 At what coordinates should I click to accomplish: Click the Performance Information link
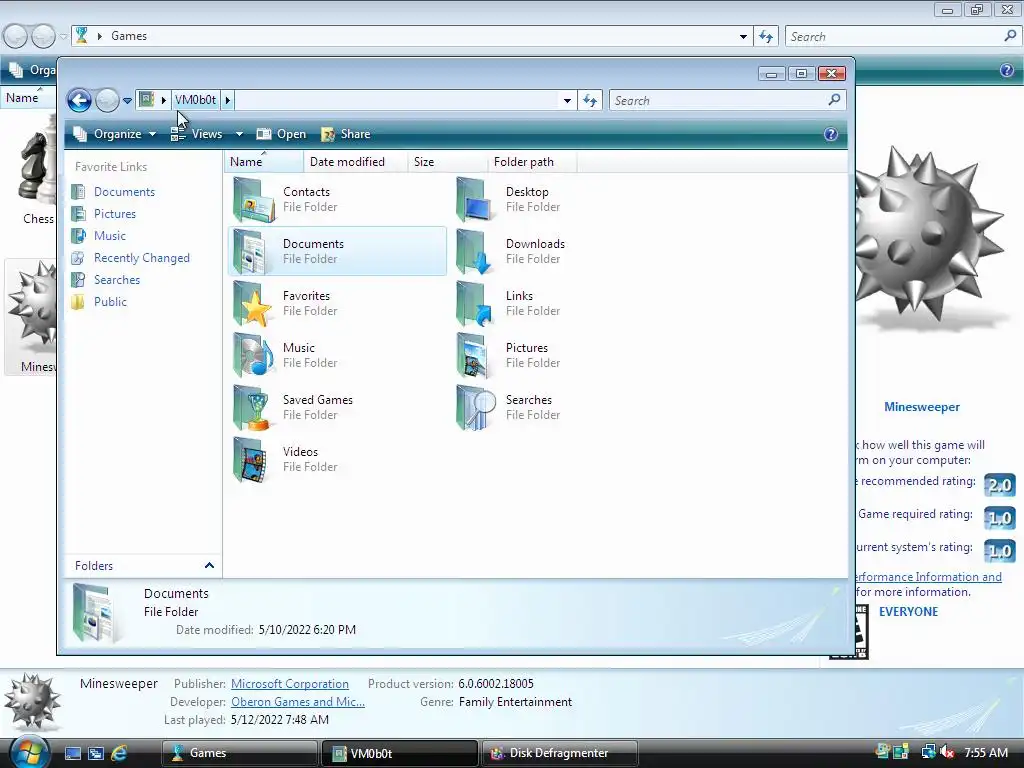[928, 577]
